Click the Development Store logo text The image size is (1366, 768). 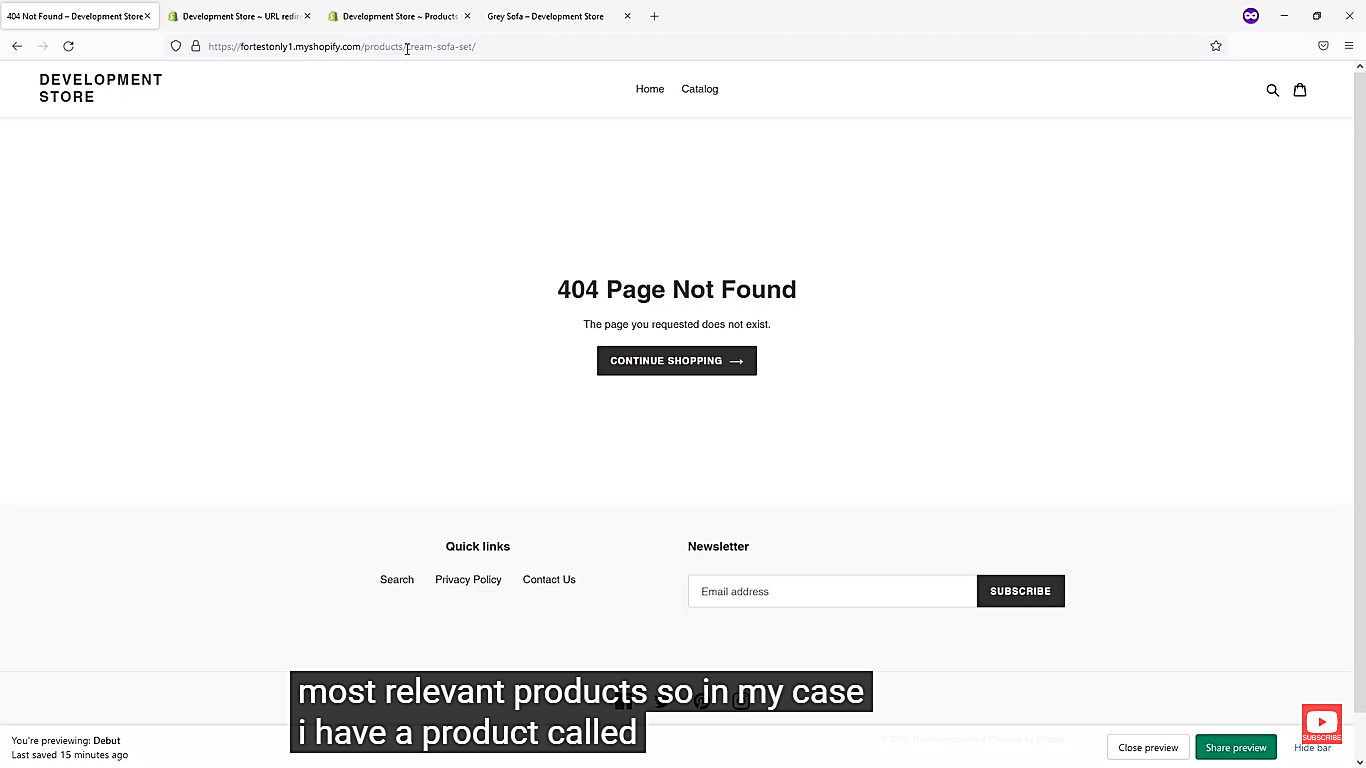(100, 88)
